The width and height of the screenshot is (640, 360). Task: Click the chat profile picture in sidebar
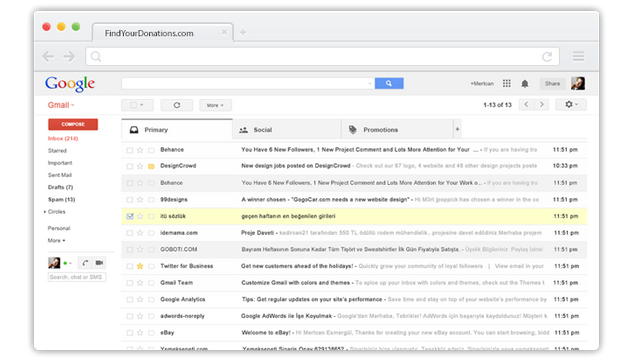coord(54,263)
